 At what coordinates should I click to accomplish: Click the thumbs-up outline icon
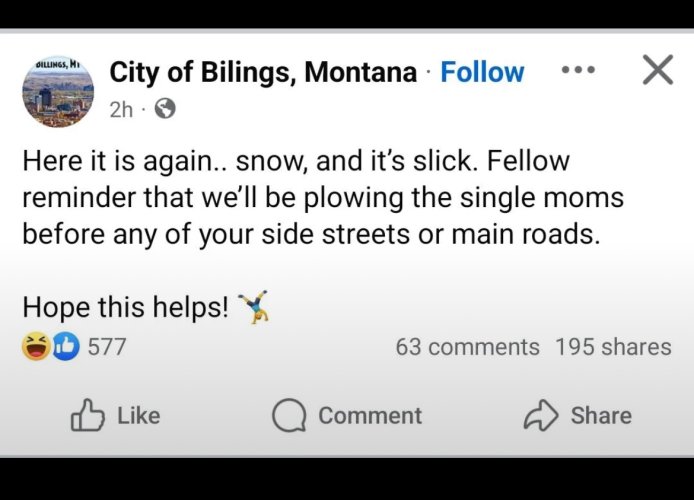pyautogui.click(x=87, y=416)
